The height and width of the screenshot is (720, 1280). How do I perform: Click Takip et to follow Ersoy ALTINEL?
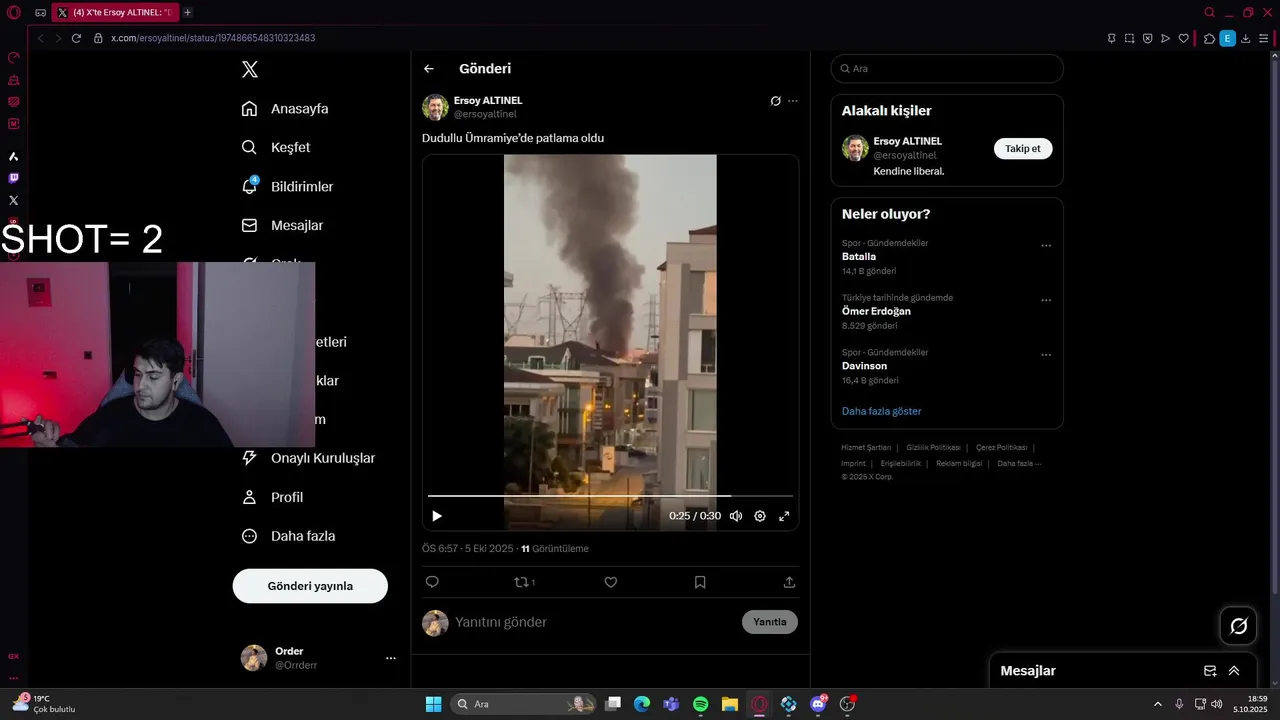tap(1023, 148)
